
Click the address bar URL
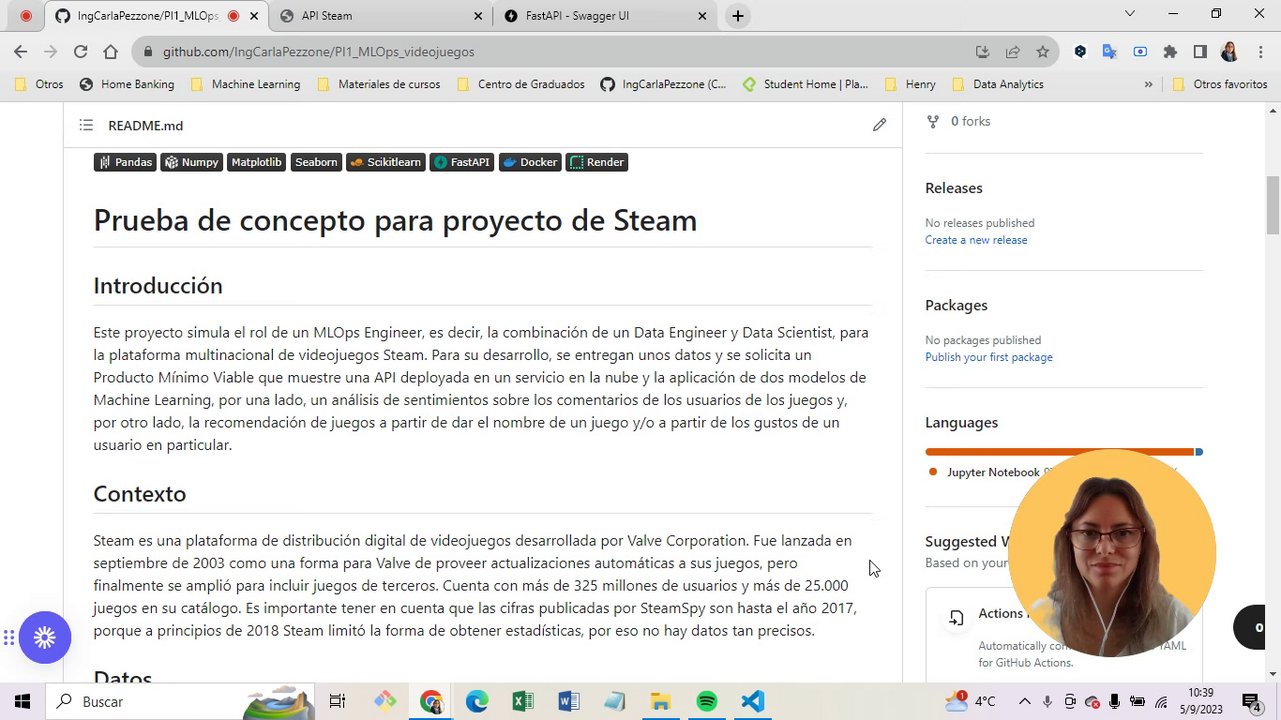click(318, 52)
